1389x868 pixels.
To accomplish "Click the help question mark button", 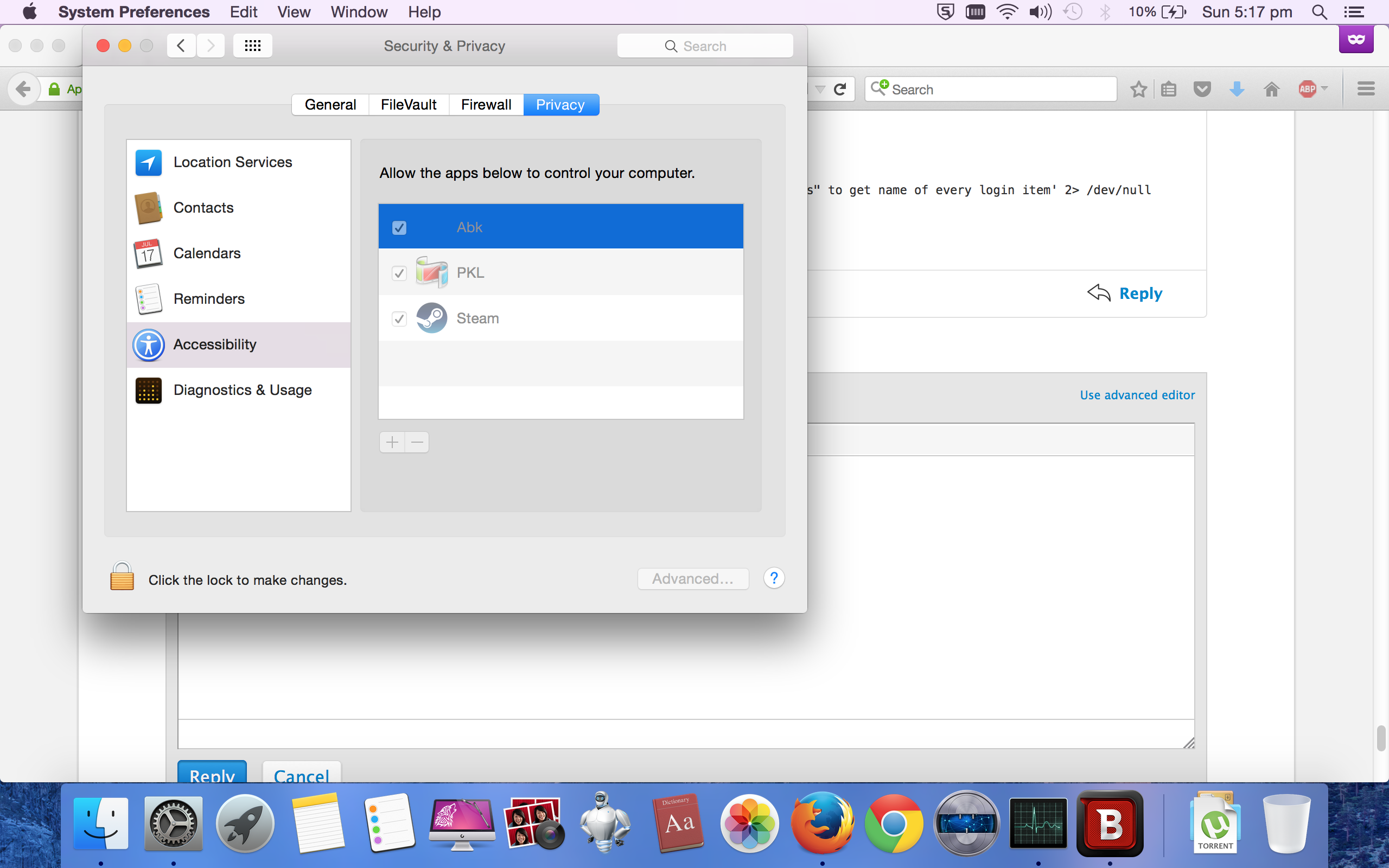I will 774,578.
